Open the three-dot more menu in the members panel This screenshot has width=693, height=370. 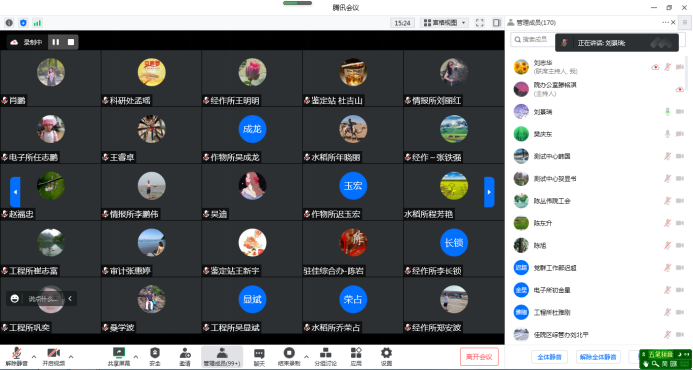click(665, 22)
